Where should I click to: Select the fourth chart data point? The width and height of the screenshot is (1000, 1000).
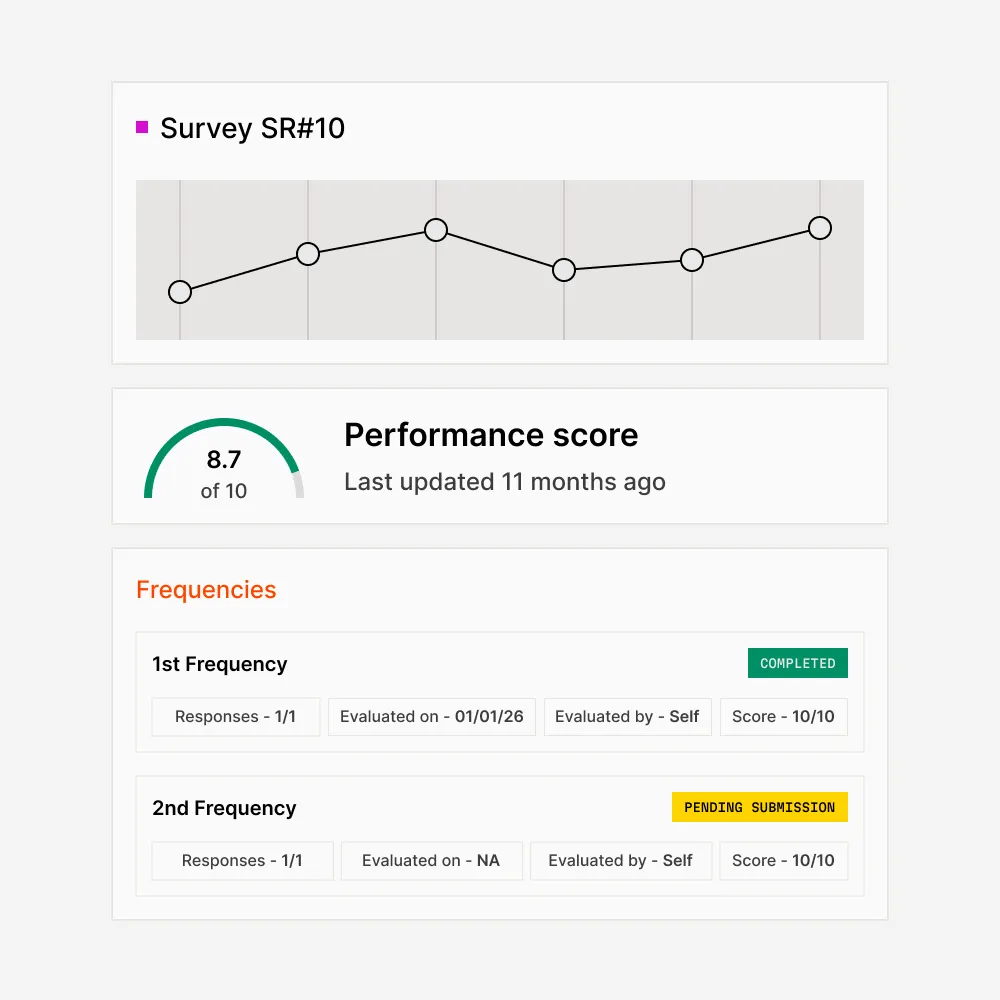coord(564,270)
